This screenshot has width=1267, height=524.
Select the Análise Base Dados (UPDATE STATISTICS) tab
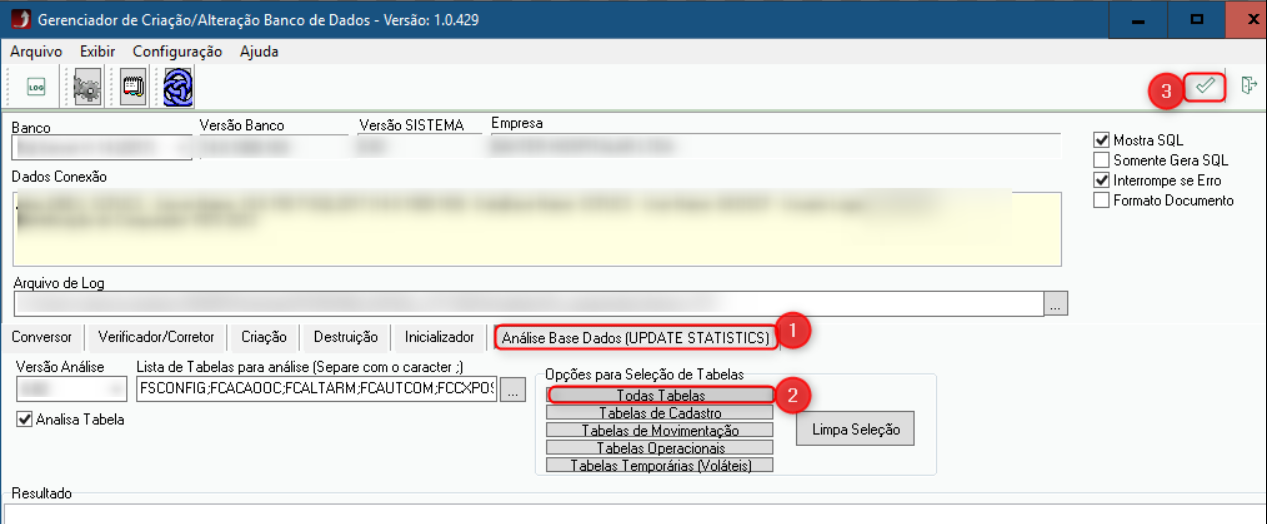coord(635,337)
